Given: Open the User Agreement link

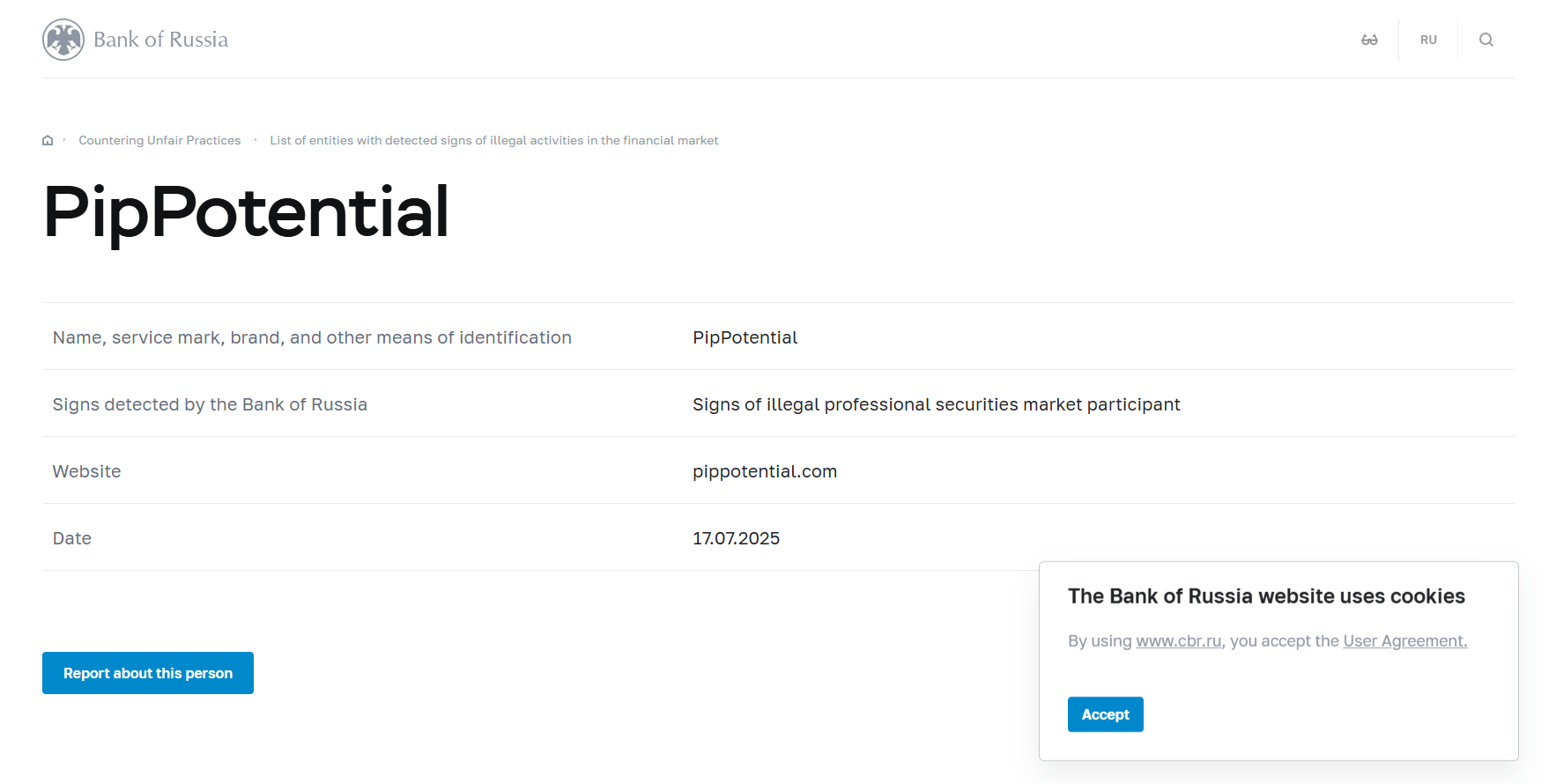Looking at the screenshot, I should (1404, 641).
